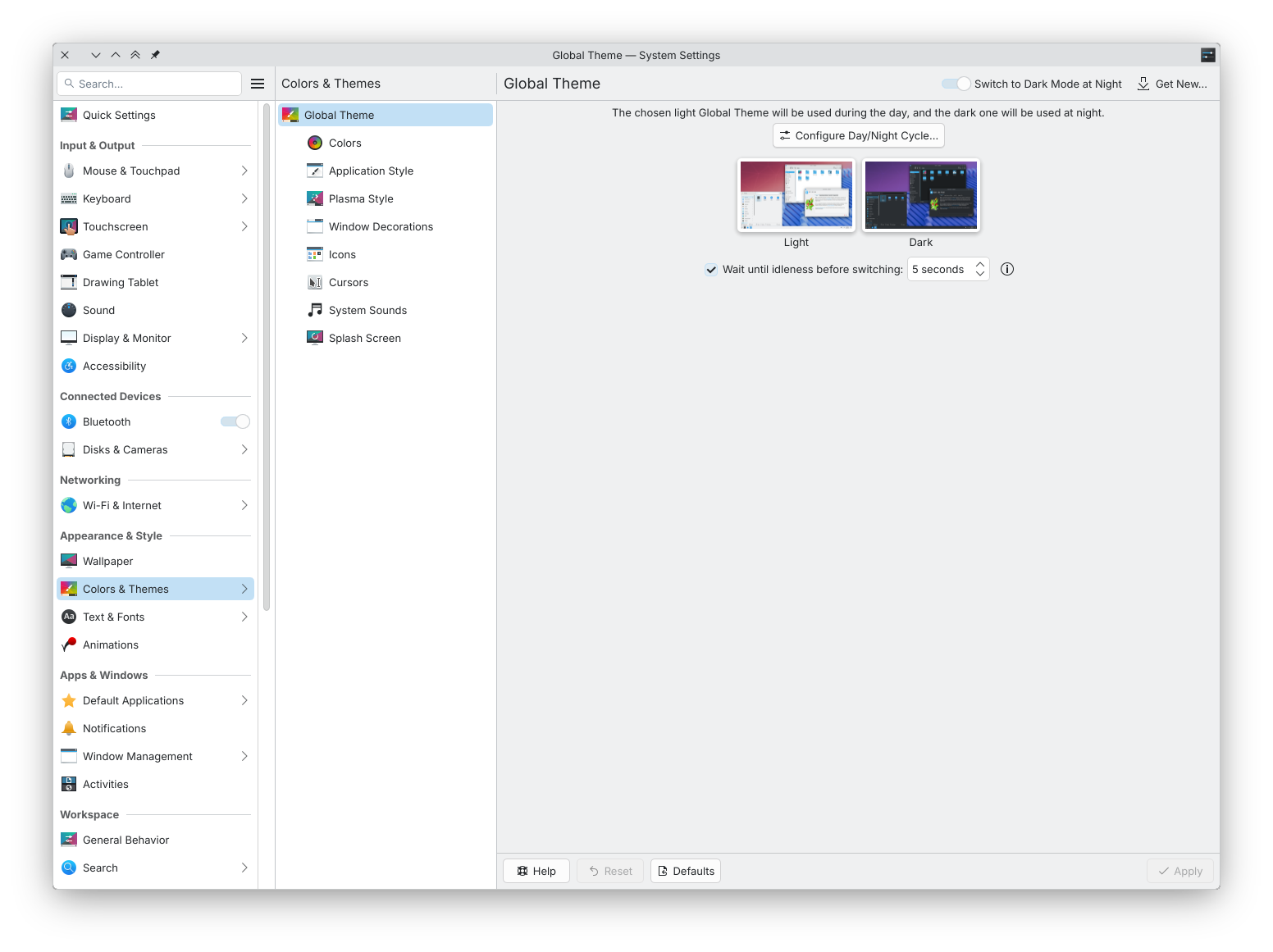Expand the Mouse & Touchpad chevron
The height and width of the screenshot is (952, 1273).
click(244, 171)
